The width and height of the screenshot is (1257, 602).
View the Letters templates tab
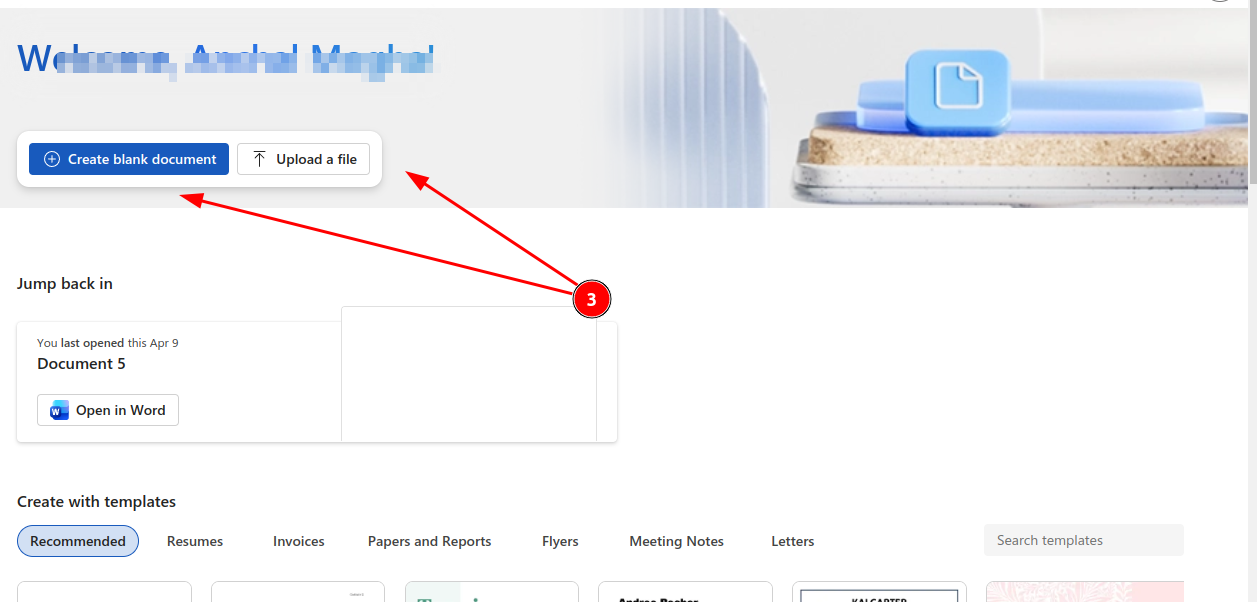tap(793, 541)
